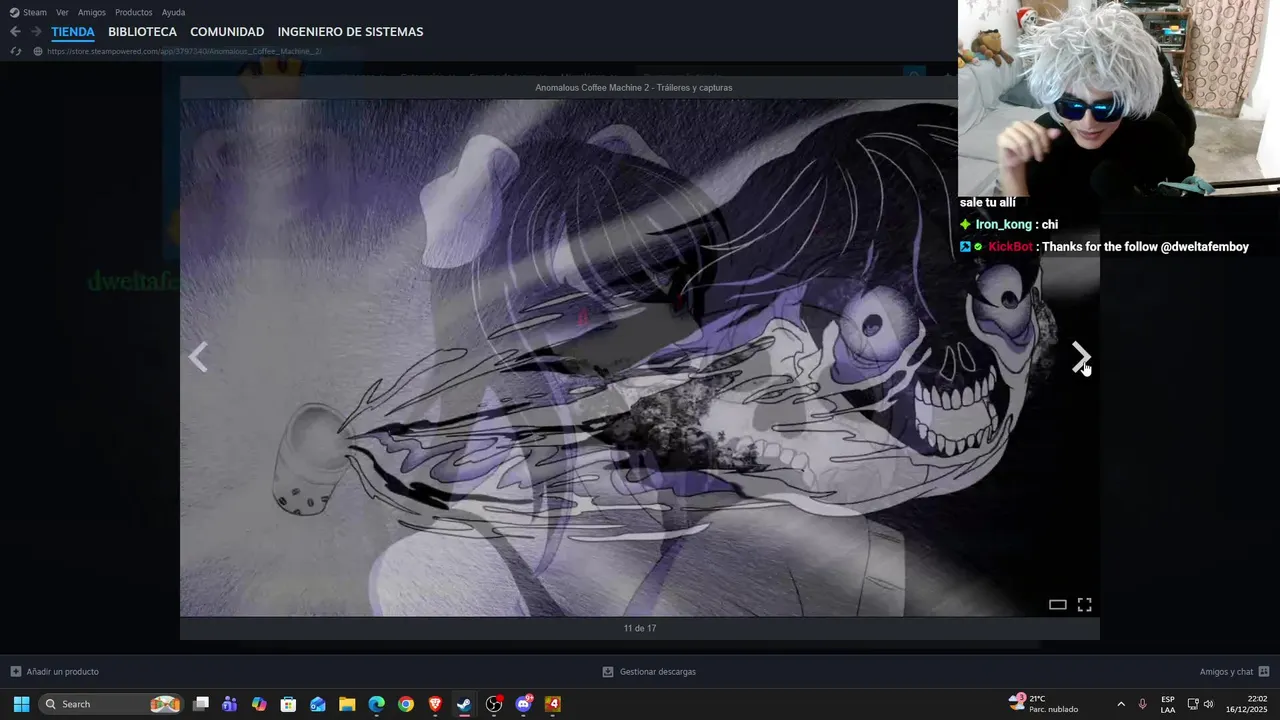Open OBS Studio from taskbar
Screen dimensions: 1280x720
point(494,704)
